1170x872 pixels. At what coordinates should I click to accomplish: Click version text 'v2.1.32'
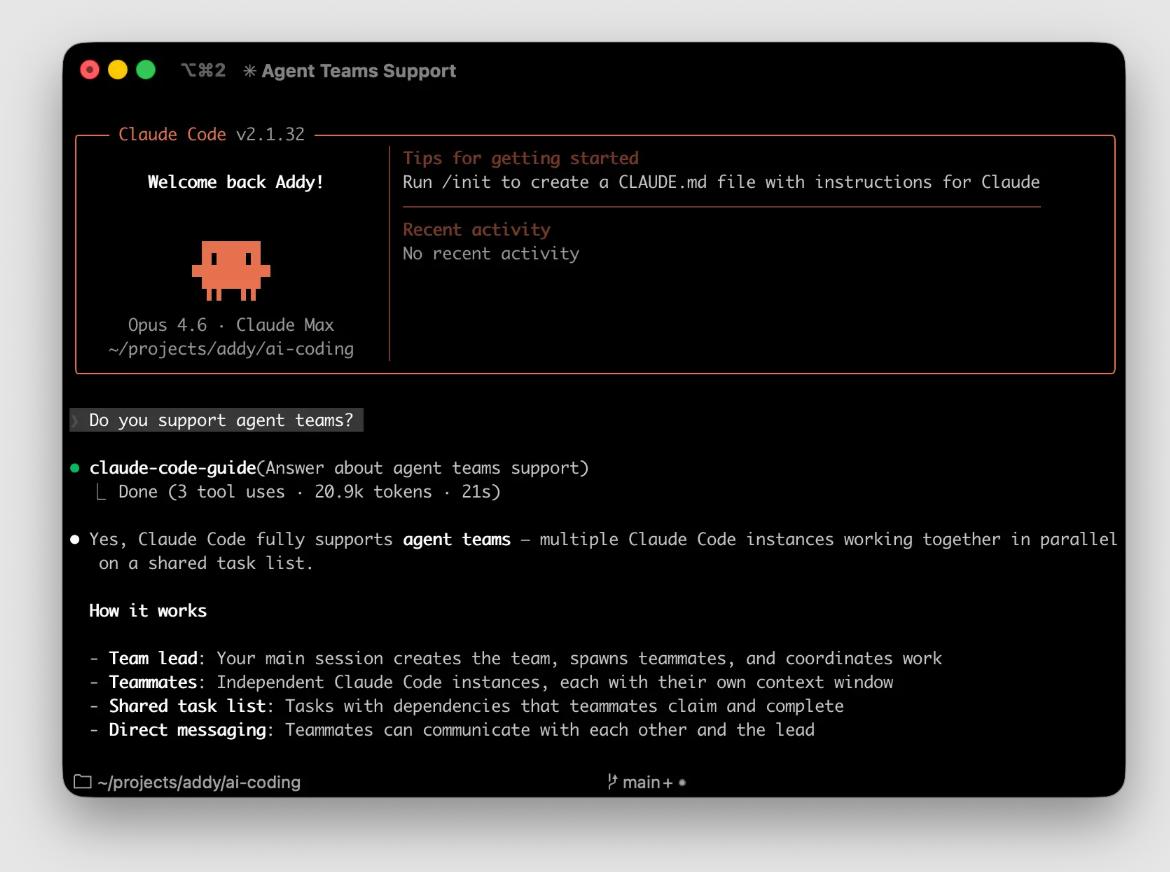[x=270, y=134]
